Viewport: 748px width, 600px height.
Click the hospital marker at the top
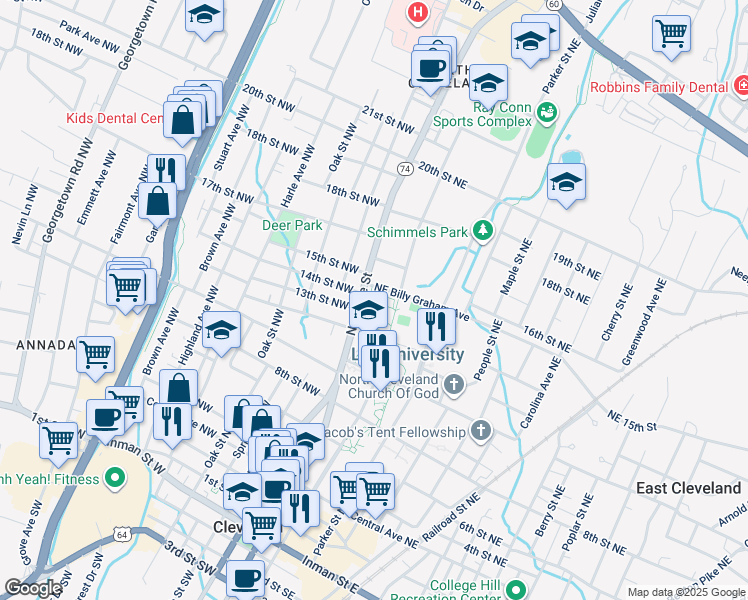pos(417,13)
